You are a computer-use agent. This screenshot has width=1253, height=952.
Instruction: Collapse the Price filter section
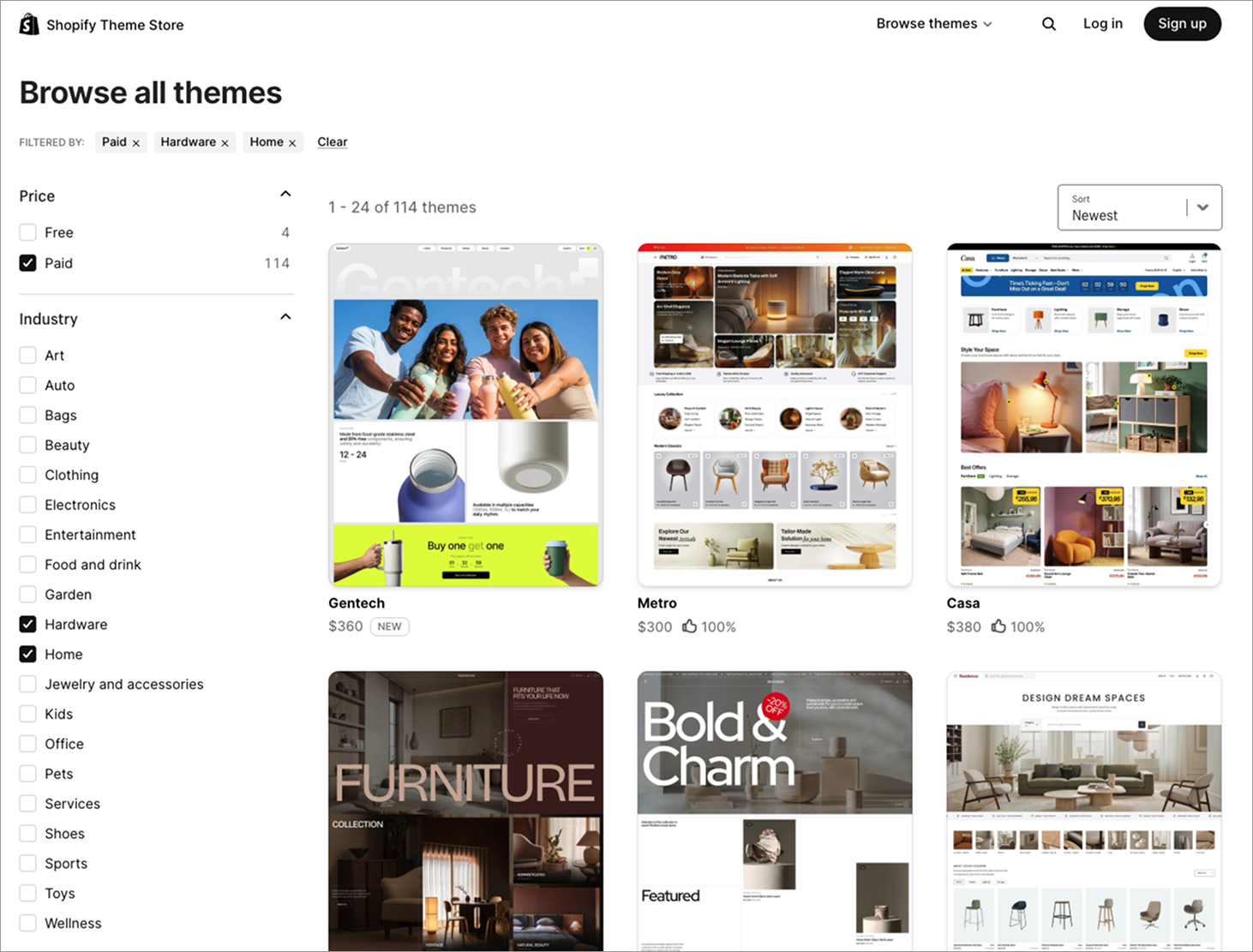[x=285, y=194]
